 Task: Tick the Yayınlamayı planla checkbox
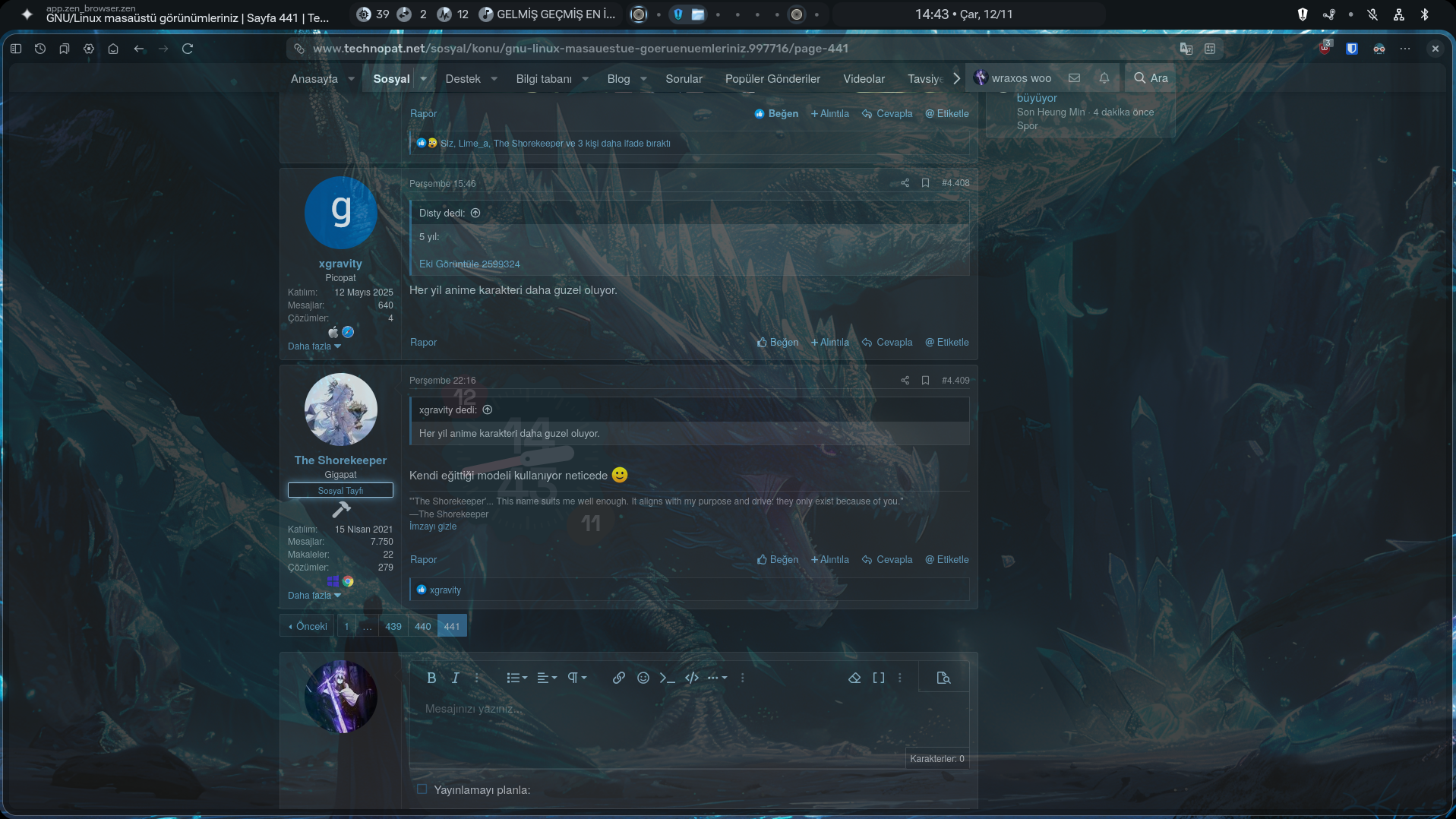click(x=422, y=789)
